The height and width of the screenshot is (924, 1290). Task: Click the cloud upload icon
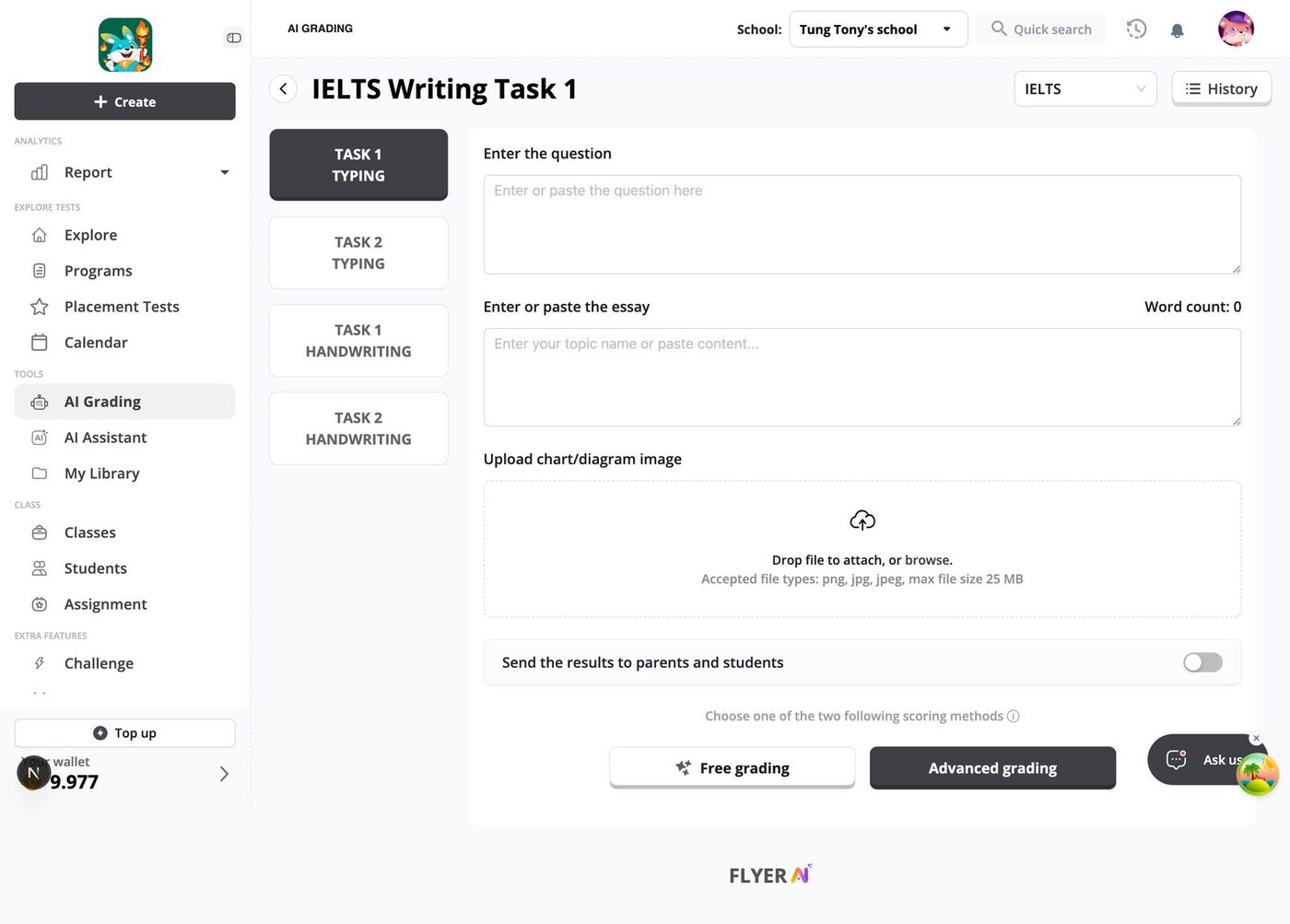[x=862, y=520]
